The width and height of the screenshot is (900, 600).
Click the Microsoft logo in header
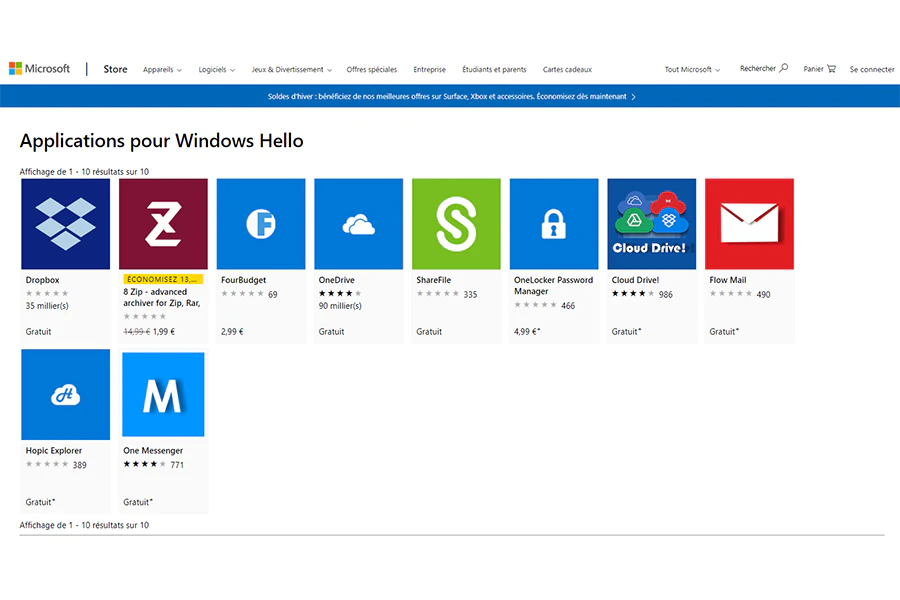pos(40,69)
